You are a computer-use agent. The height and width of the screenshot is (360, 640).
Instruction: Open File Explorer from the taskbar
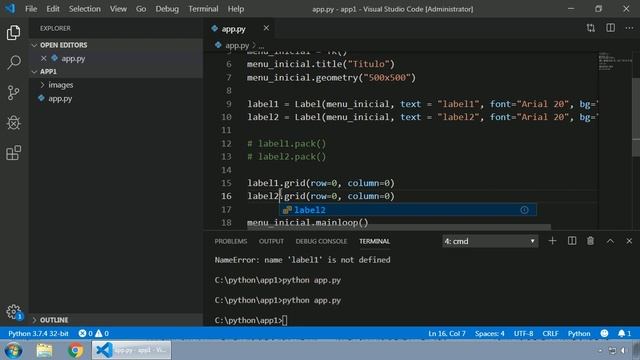44,350
